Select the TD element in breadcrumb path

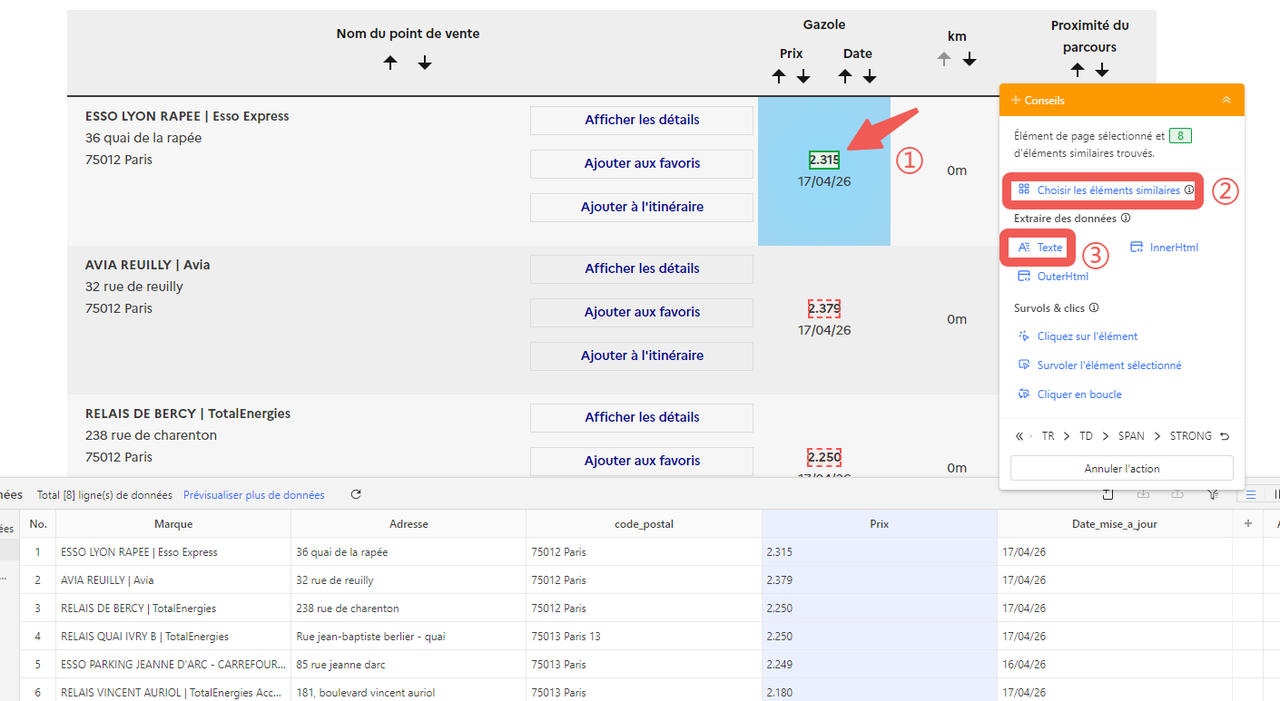(1086, 437)
